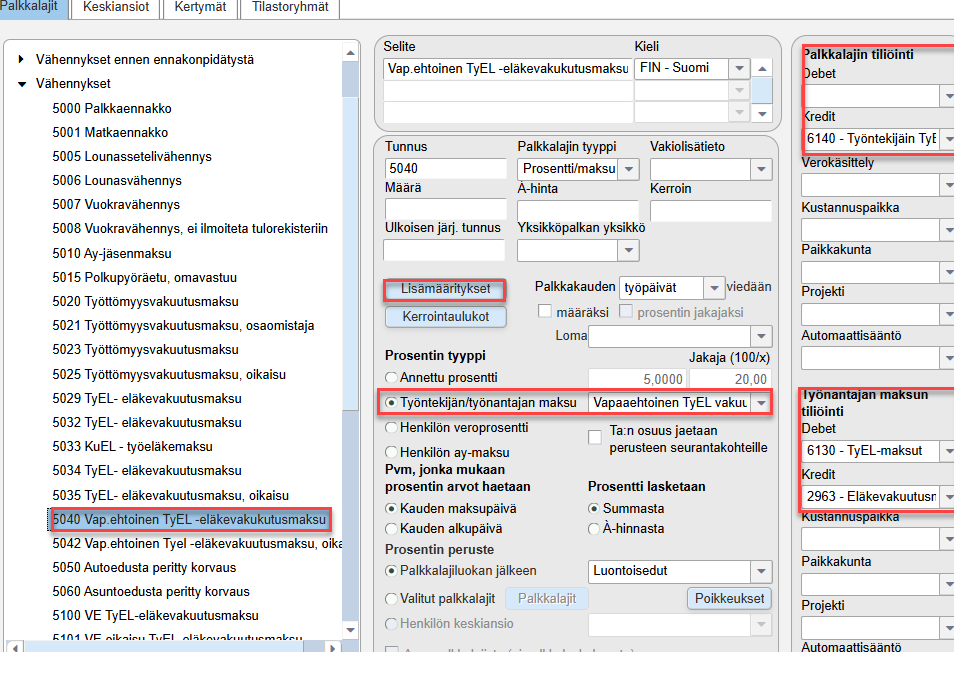Open the Yksikköpalkan yksikkö dropdown
Image resolution: width=966 pixels, height=680 pixels.
629,250
